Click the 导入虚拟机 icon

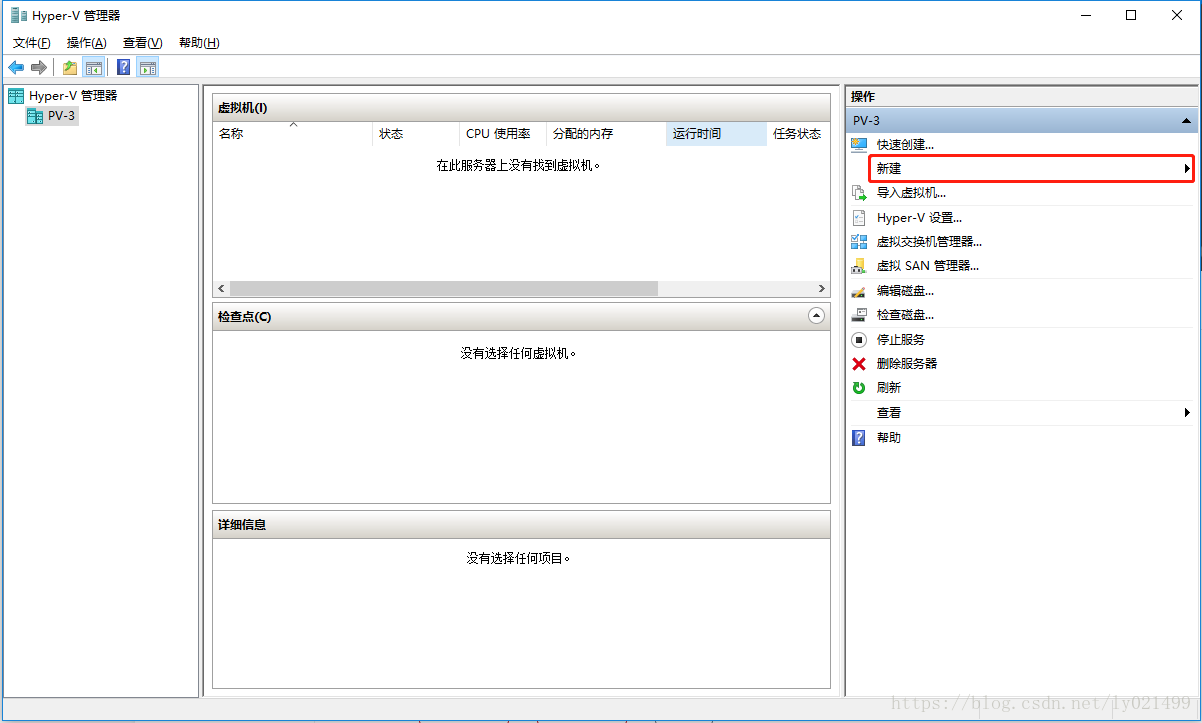pos(858,193)
